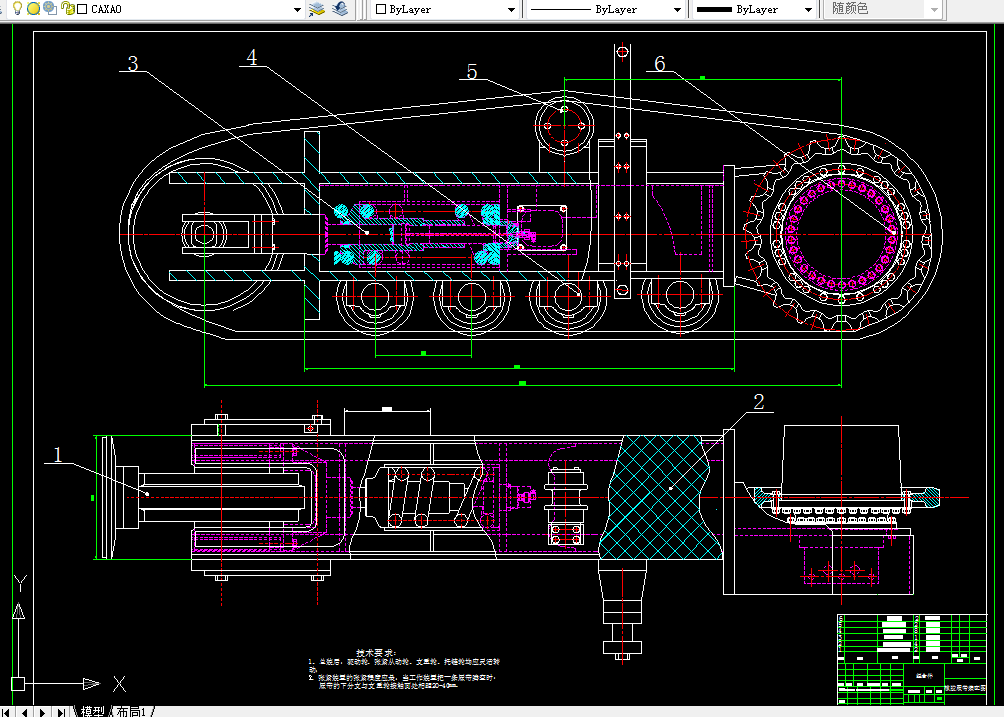Screen dimensions: 1004x717
Task: Toggle the layer on/off lightbulb for CAXA0
Action: 18,9
